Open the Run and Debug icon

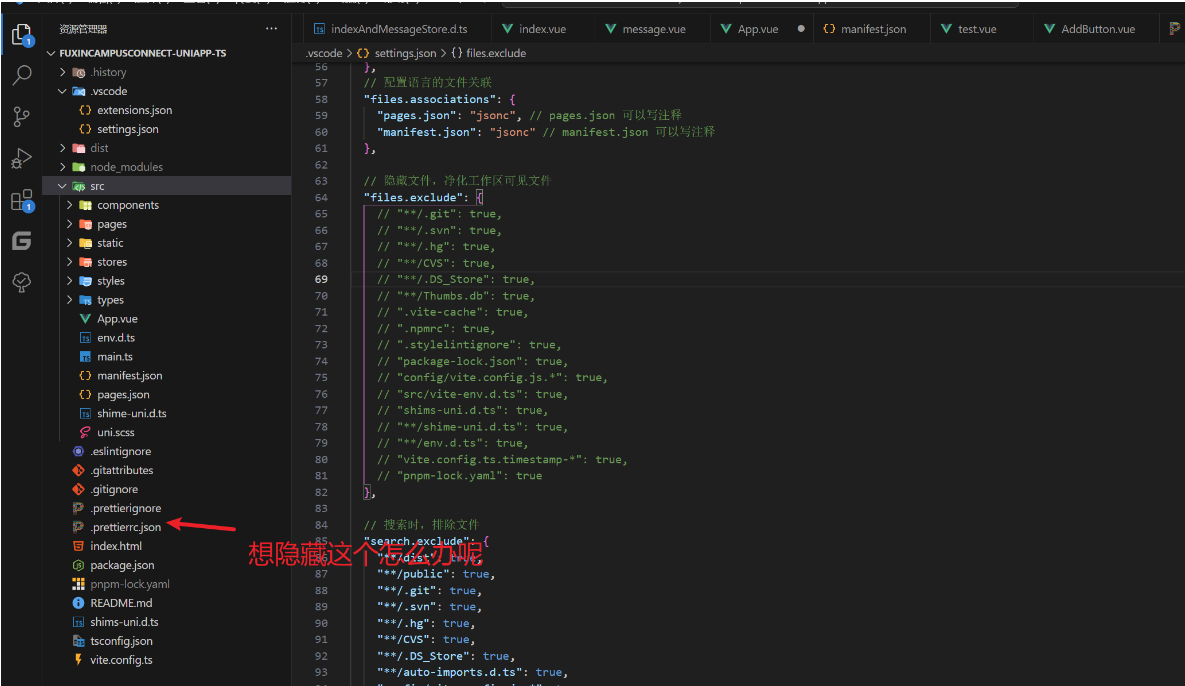click(x=22, y=158)
